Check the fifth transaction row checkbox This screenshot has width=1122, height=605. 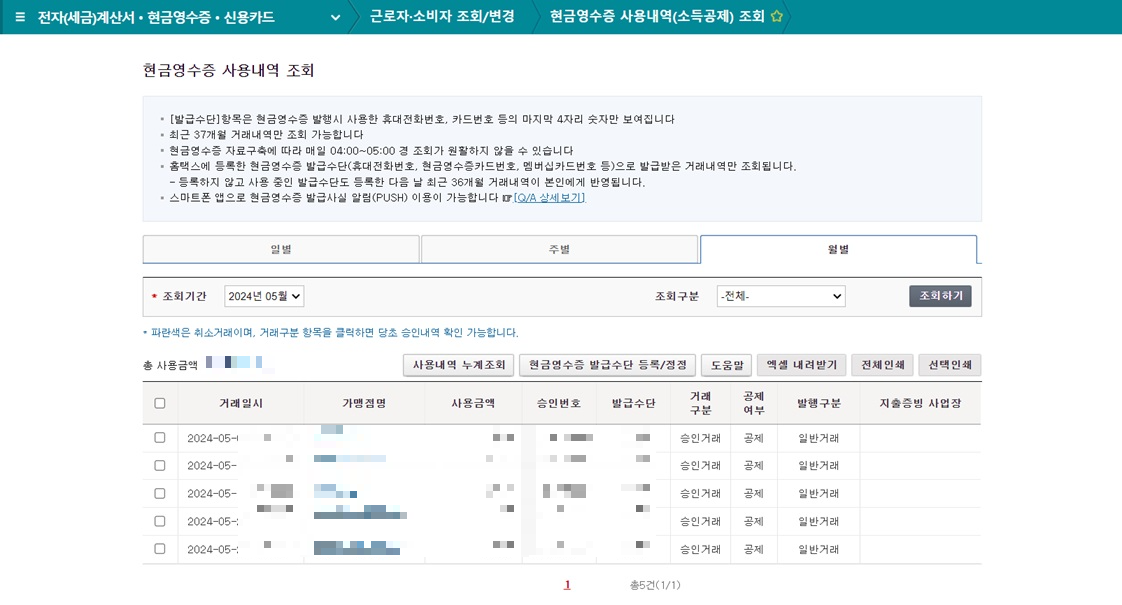click(x=160, y=549)
